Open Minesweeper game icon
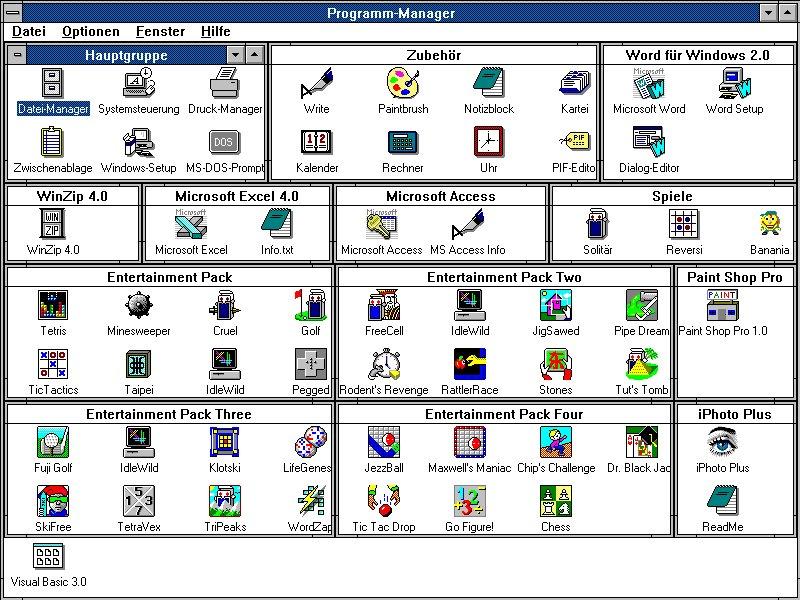The width and height of the screenshot is (800, 600). 138,307
